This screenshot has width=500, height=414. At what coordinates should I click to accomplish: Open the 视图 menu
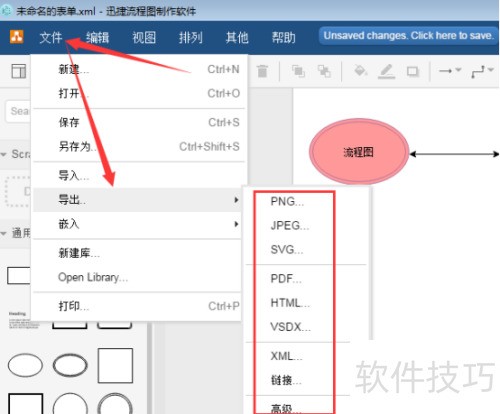pyautogui.click(x=144, y=37)
